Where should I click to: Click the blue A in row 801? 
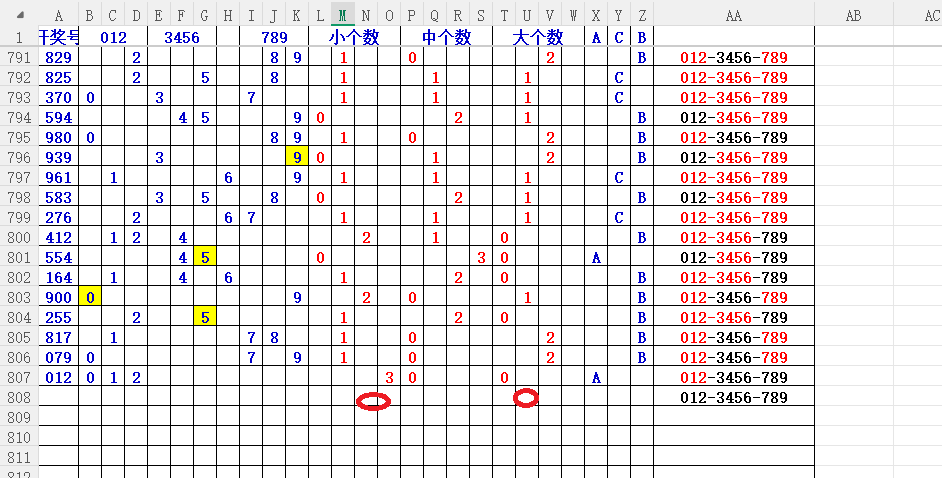(x=596, y=258)
